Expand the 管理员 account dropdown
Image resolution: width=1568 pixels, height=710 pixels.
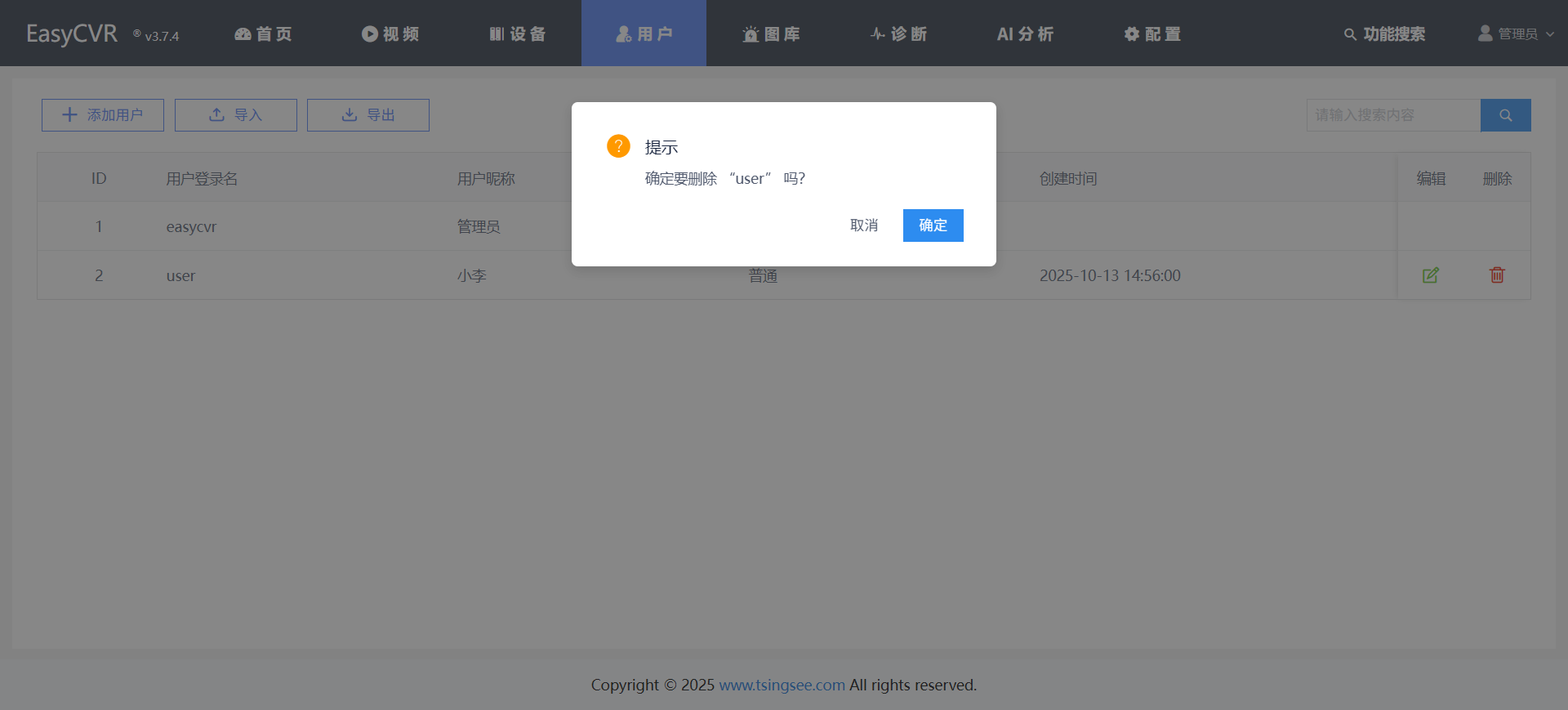pos(1516,33)
